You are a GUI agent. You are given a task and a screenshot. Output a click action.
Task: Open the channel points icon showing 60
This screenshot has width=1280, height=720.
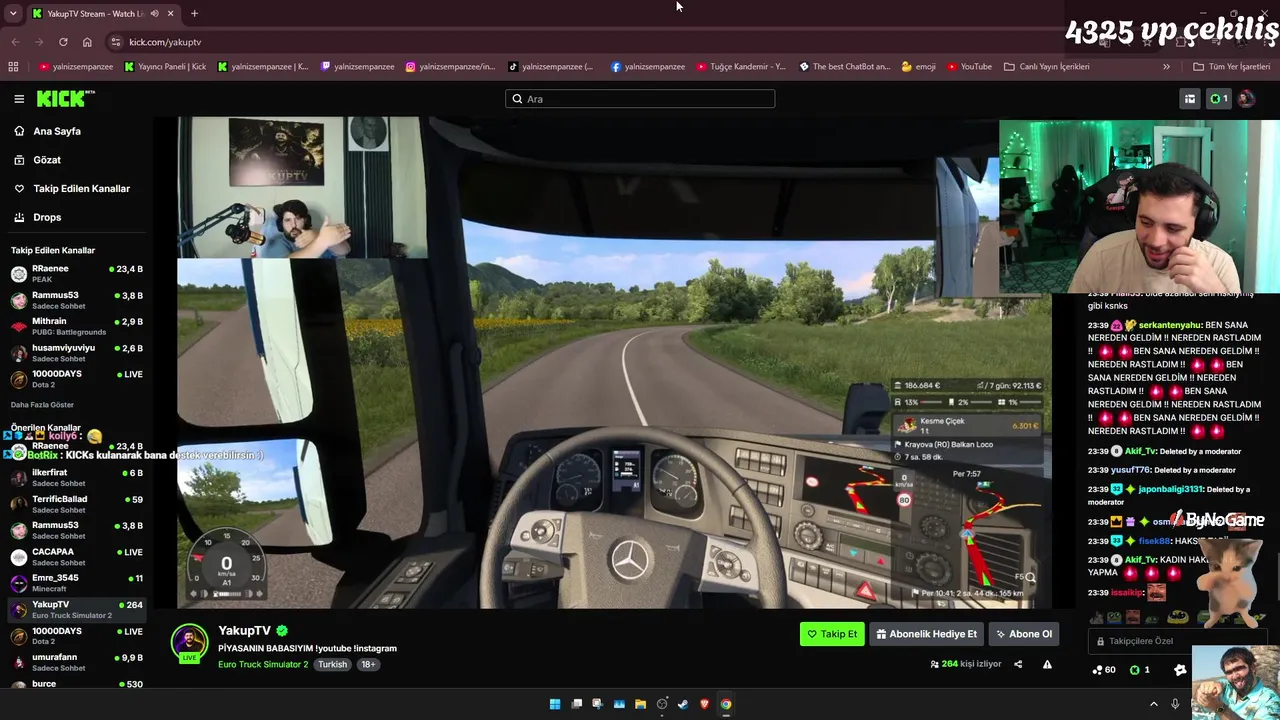point(1104,670)
